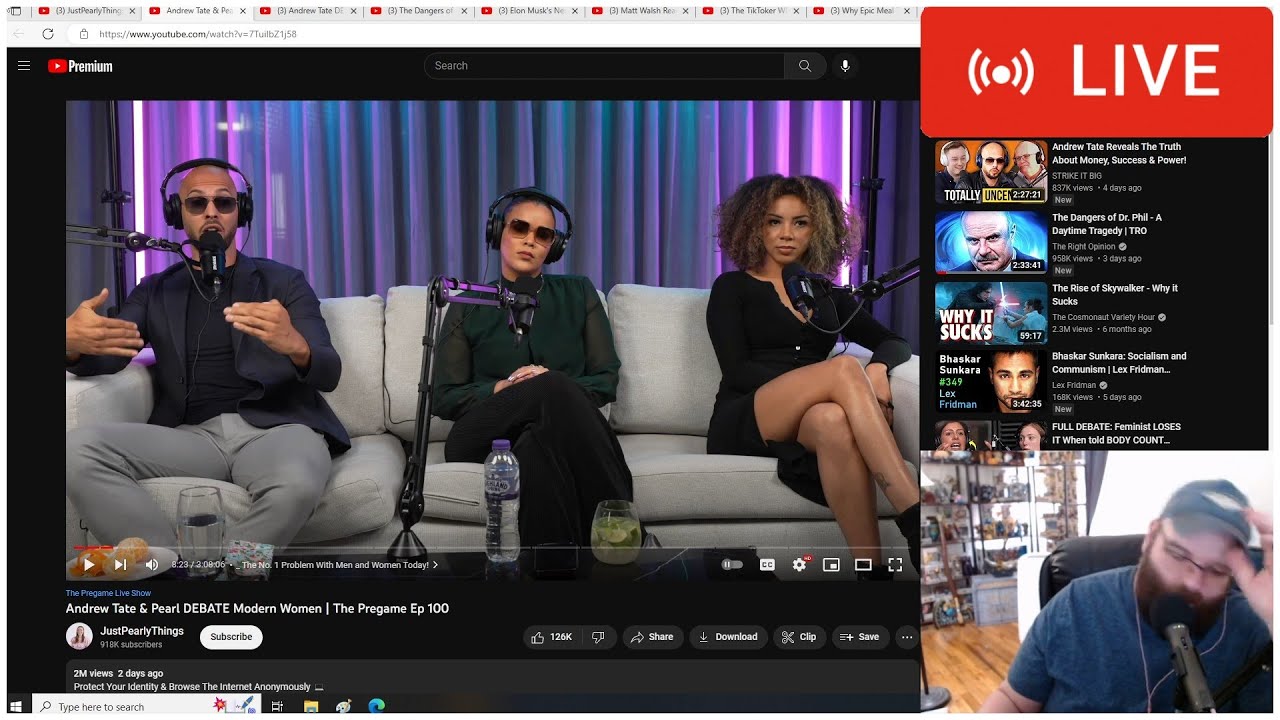1280x720 pixels.
Task: Start voice search with the microphone icon
Action: coord(845,66)
